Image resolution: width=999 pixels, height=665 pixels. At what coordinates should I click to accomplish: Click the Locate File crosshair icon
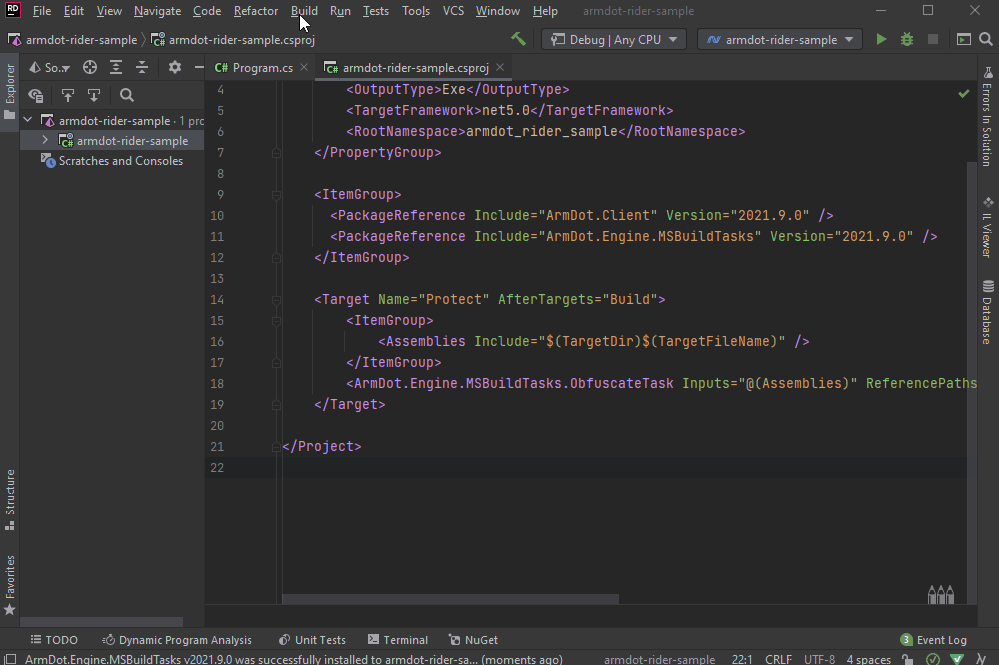tap(90, 68)
